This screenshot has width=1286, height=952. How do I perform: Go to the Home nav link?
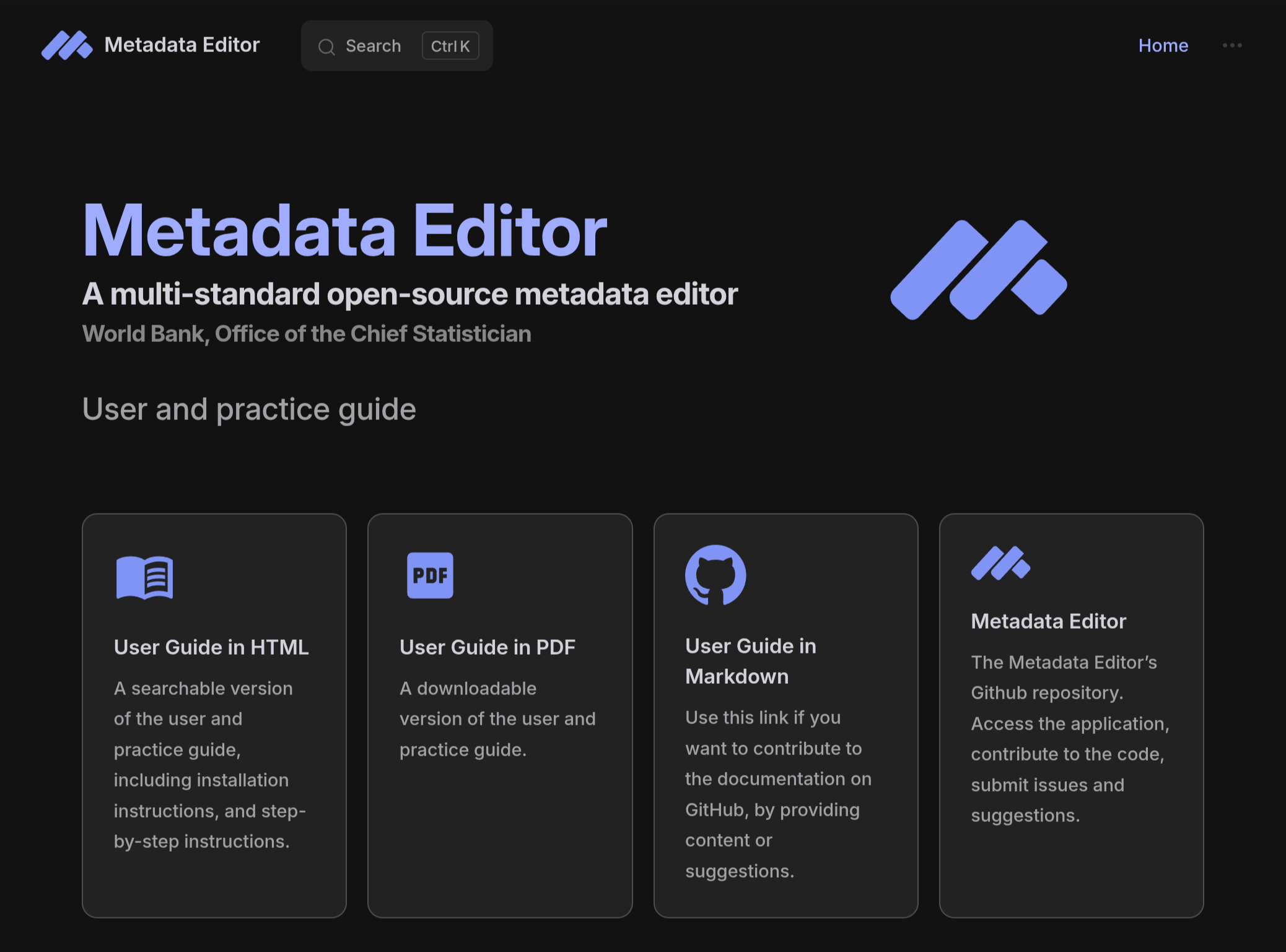(1163, 46)
